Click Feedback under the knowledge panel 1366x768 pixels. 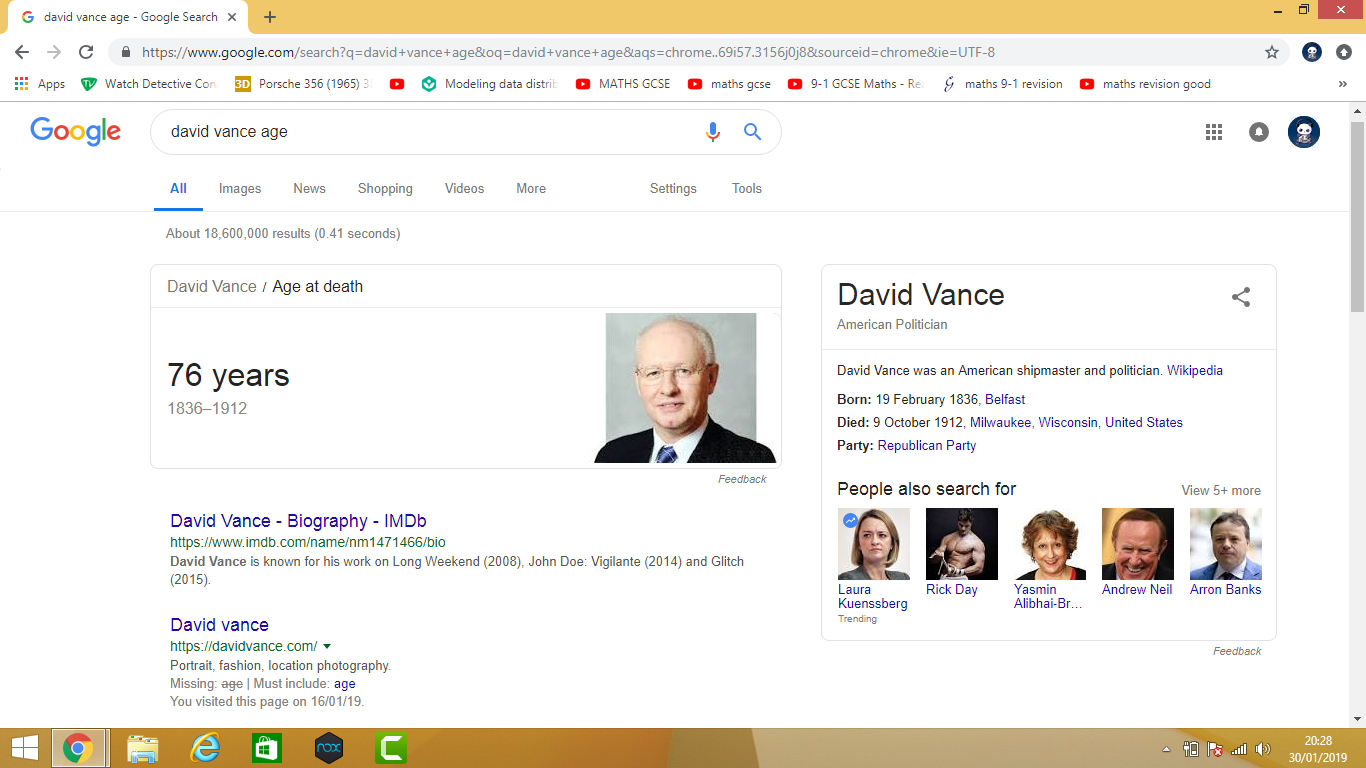tap(1237, 651)
